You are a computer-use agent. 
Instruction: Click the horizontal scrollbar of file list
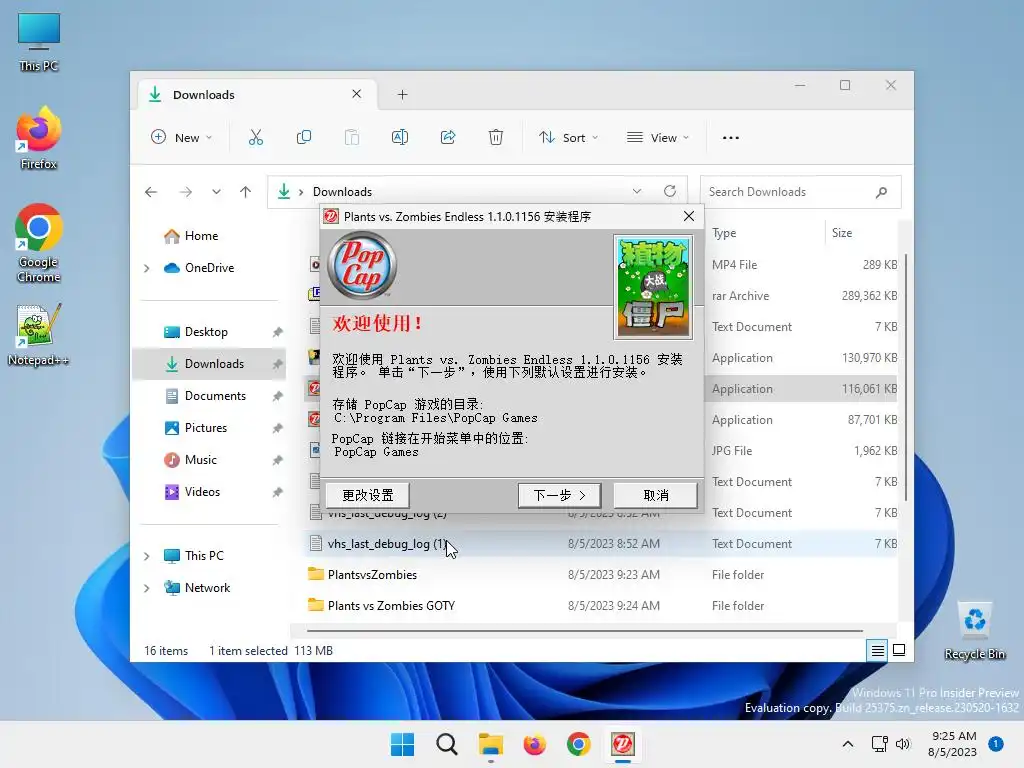(584, 631)
